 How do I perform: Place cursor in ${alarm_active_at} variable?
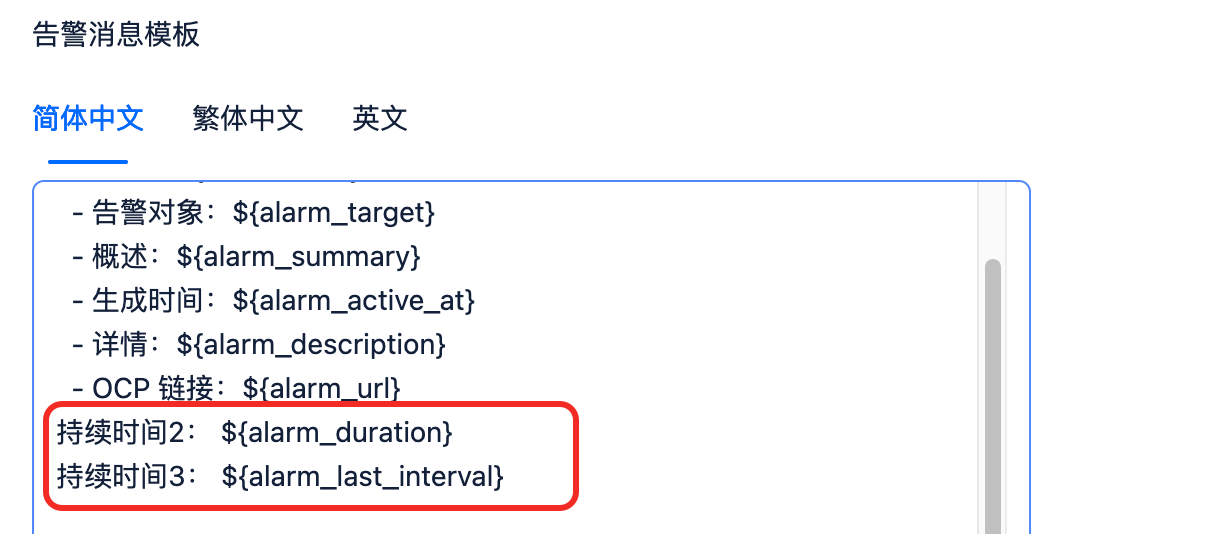pos(353,300)
